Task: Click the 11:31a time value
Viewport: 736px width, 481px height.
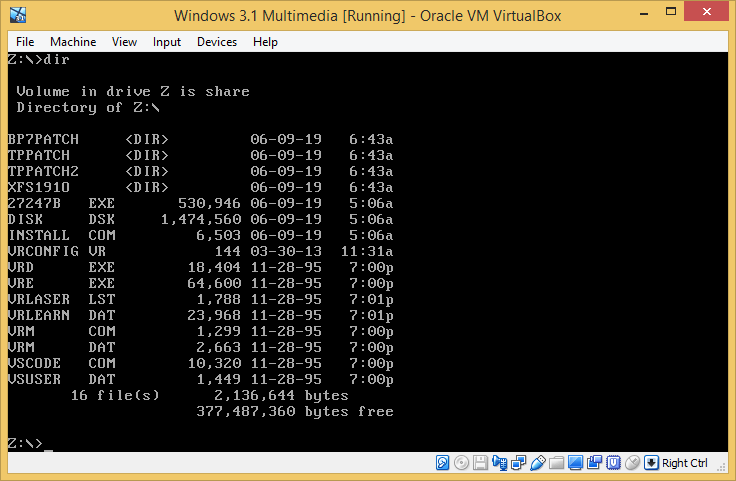Action: (367, 251)
